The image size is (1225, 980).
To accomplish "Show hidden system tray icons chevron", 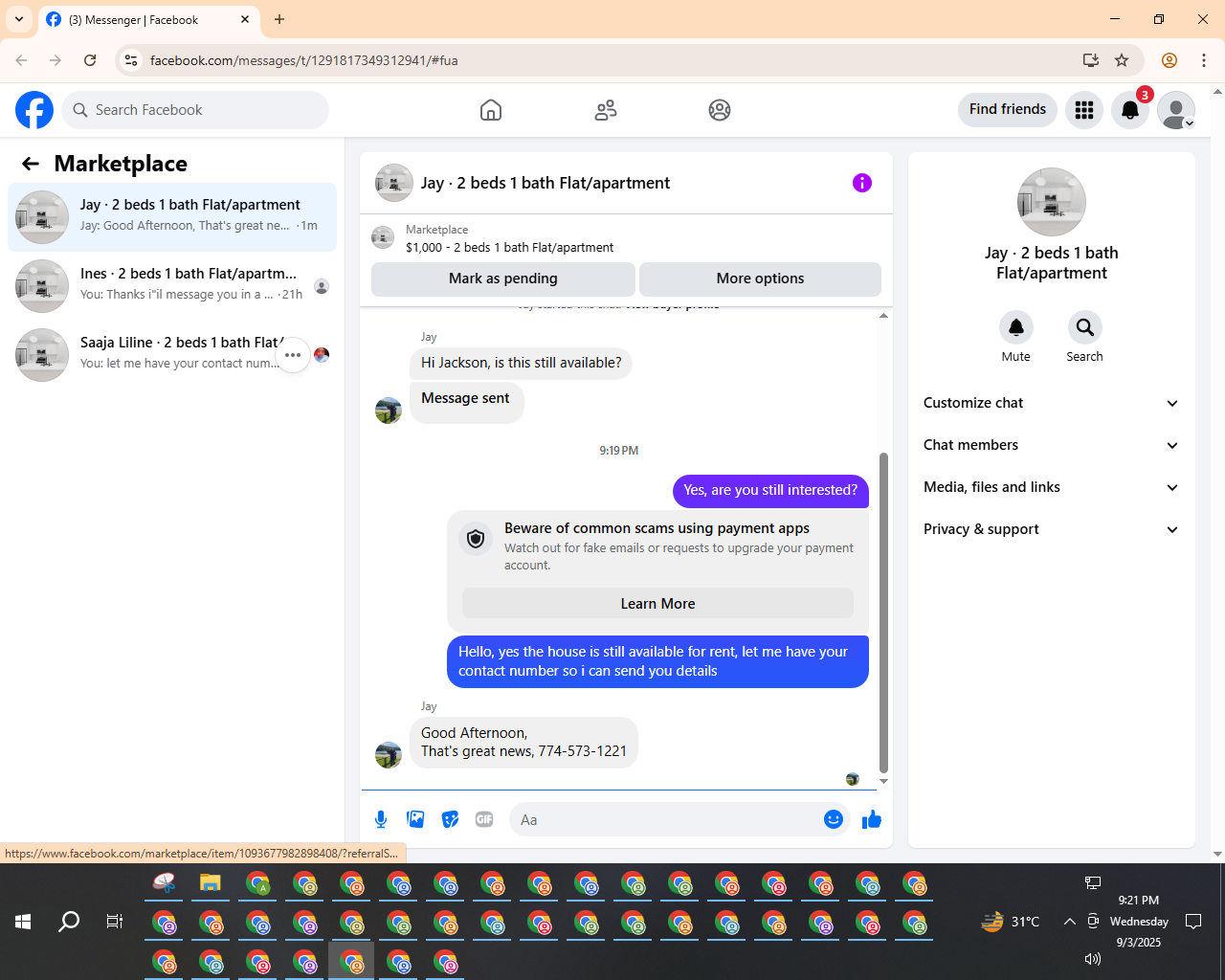I will point(1070,922).
